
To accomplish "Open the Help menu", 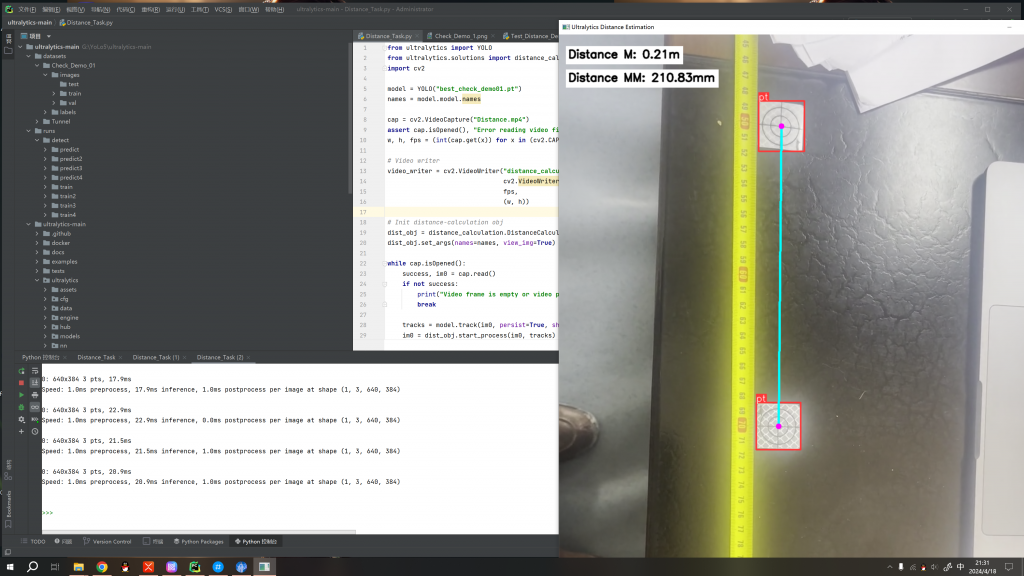I will click(x=274, y=9).
